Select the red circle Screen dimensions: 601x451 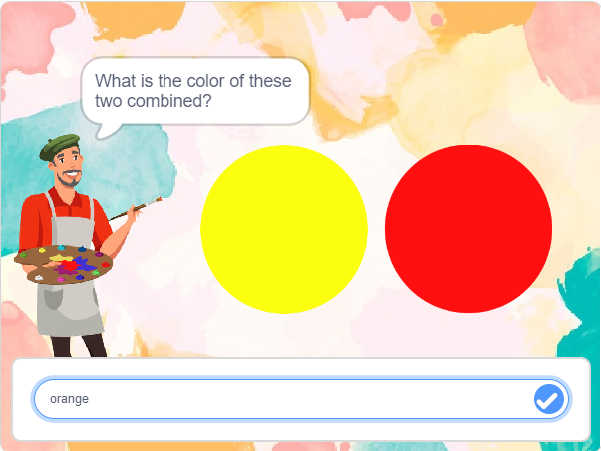click(x=468, y=227)
